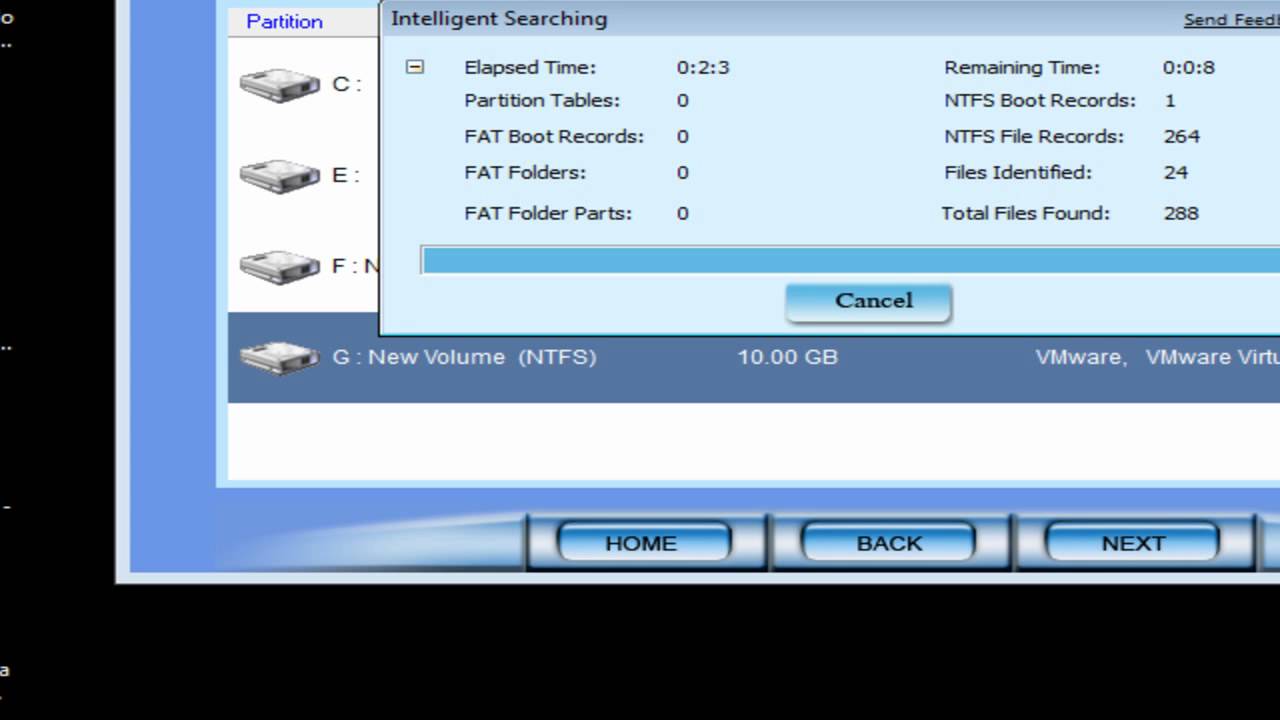
Task: Click the Files Identified label
Action: click(1018, 173)
